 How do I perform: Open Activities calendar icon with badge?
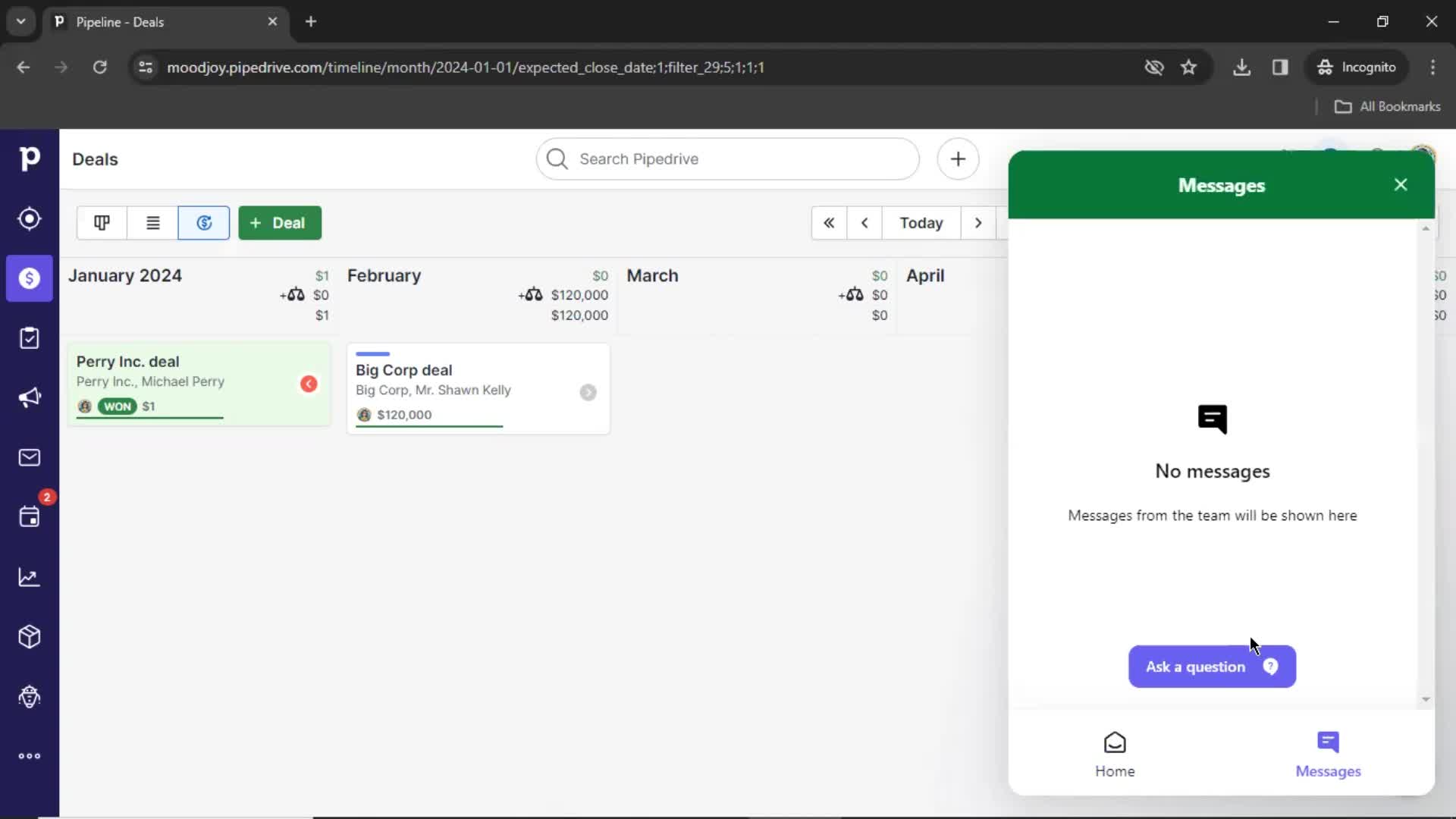pyautogui.click(x=30, y=516)
